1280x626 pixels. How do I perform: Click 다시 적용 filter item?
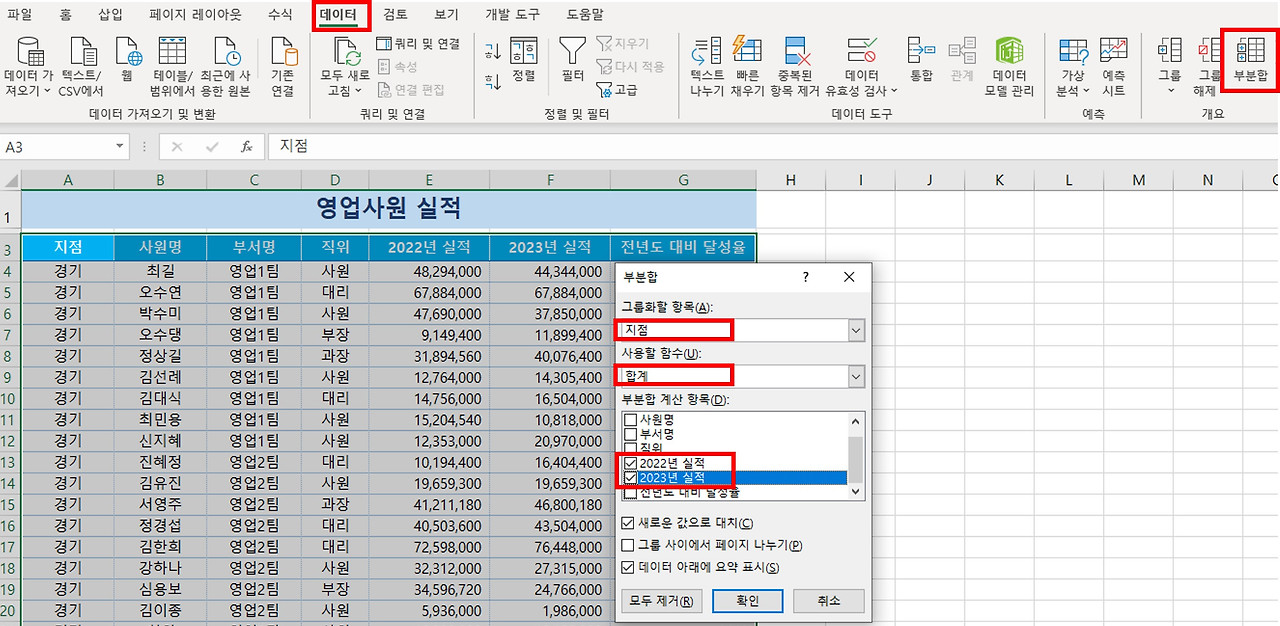(630, 67)
